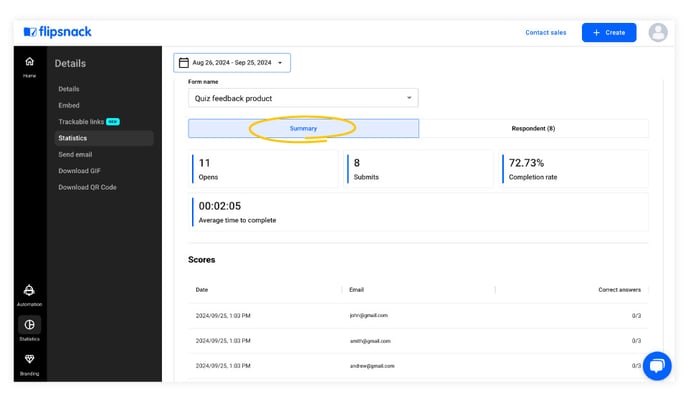Open the Quiz feedback product form dropdown
This screenshot has width=688, height=402.
[x=303, y=98]
